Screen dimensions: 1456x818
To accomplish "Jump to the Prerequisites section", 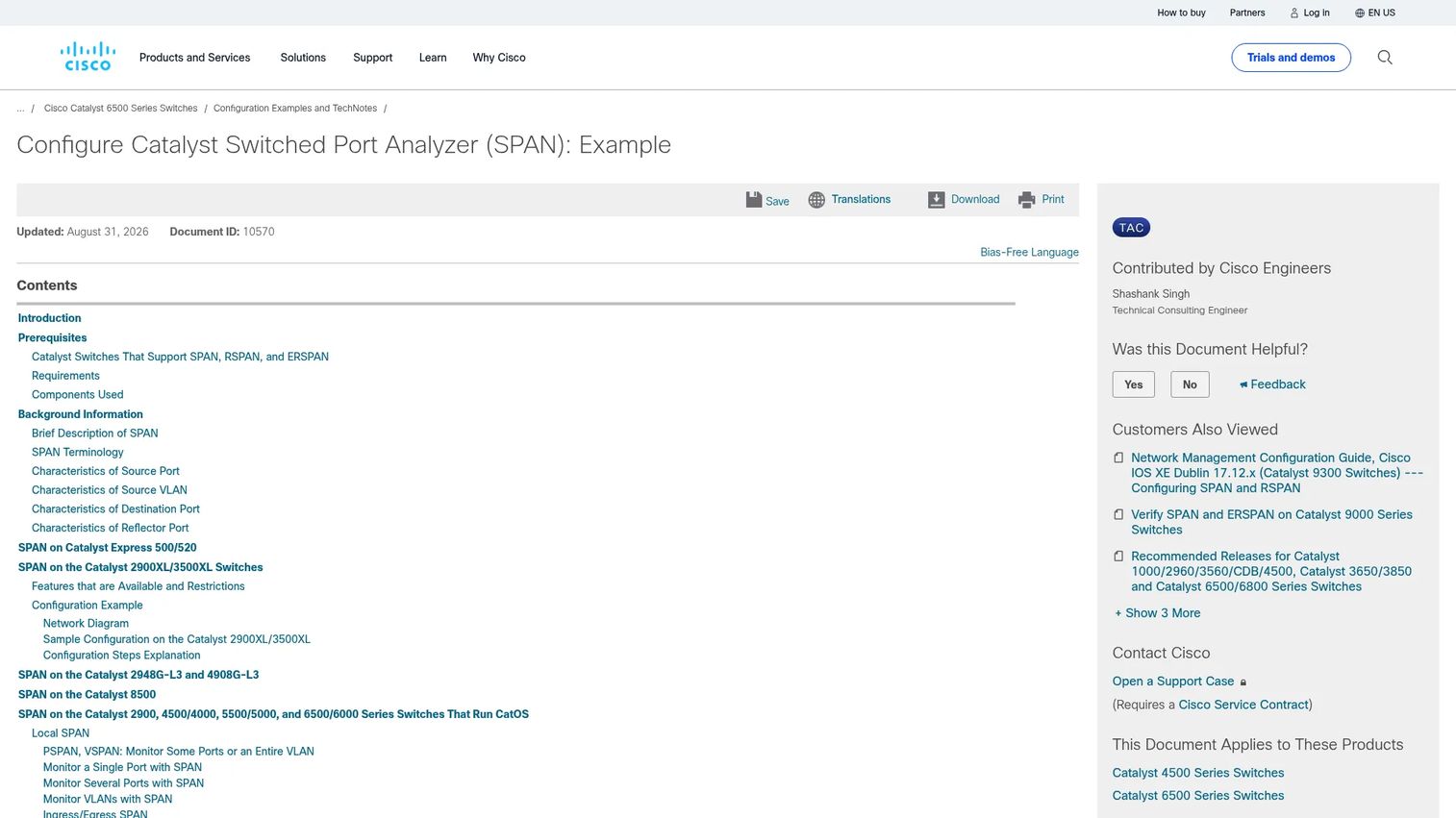I will (x=52, y=338).
